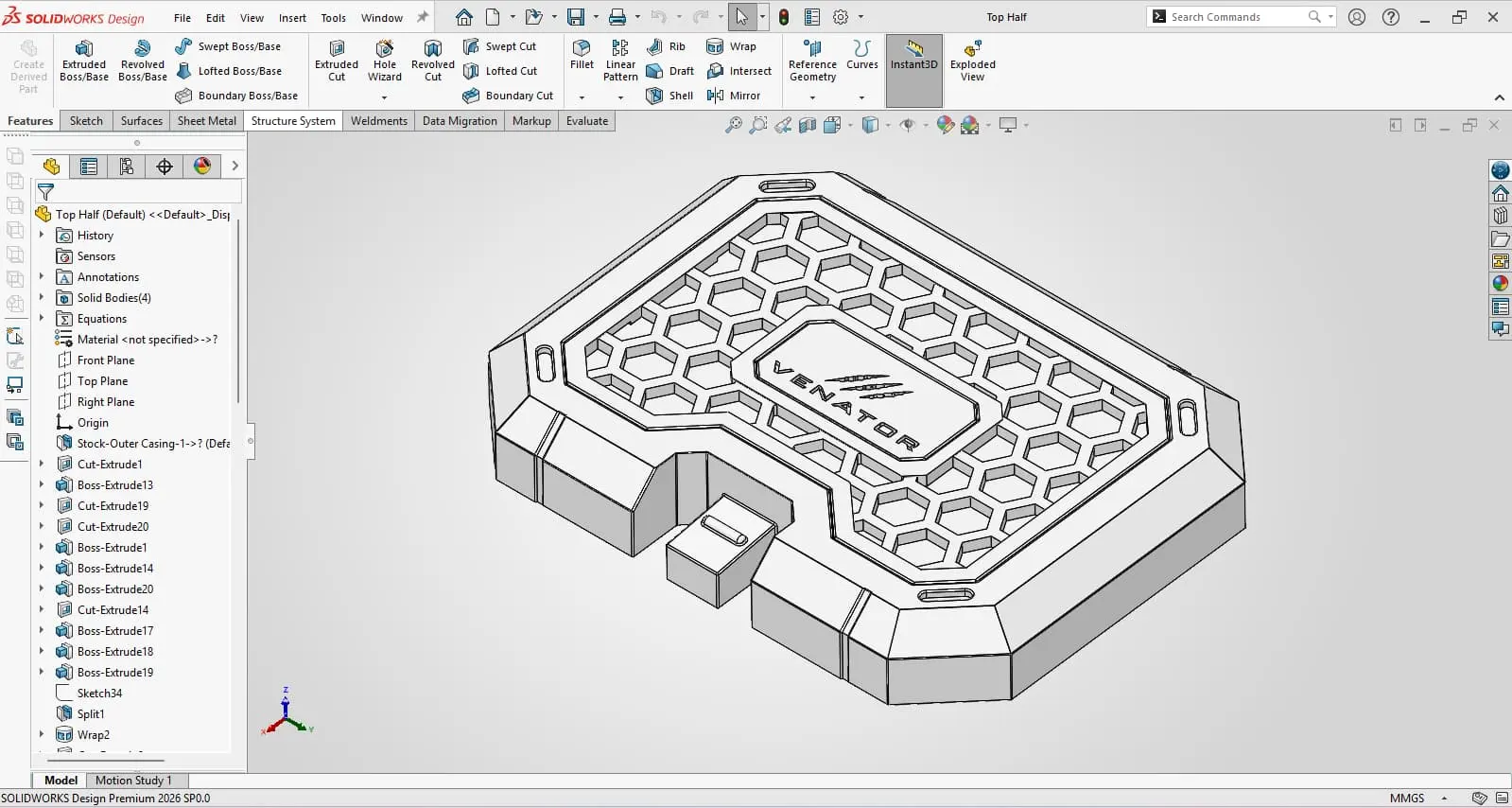Screen dimensions: 1512x808
Task: Pin the menu bar with pushpin
Action: pyautogui.click(x=423, y=17)
